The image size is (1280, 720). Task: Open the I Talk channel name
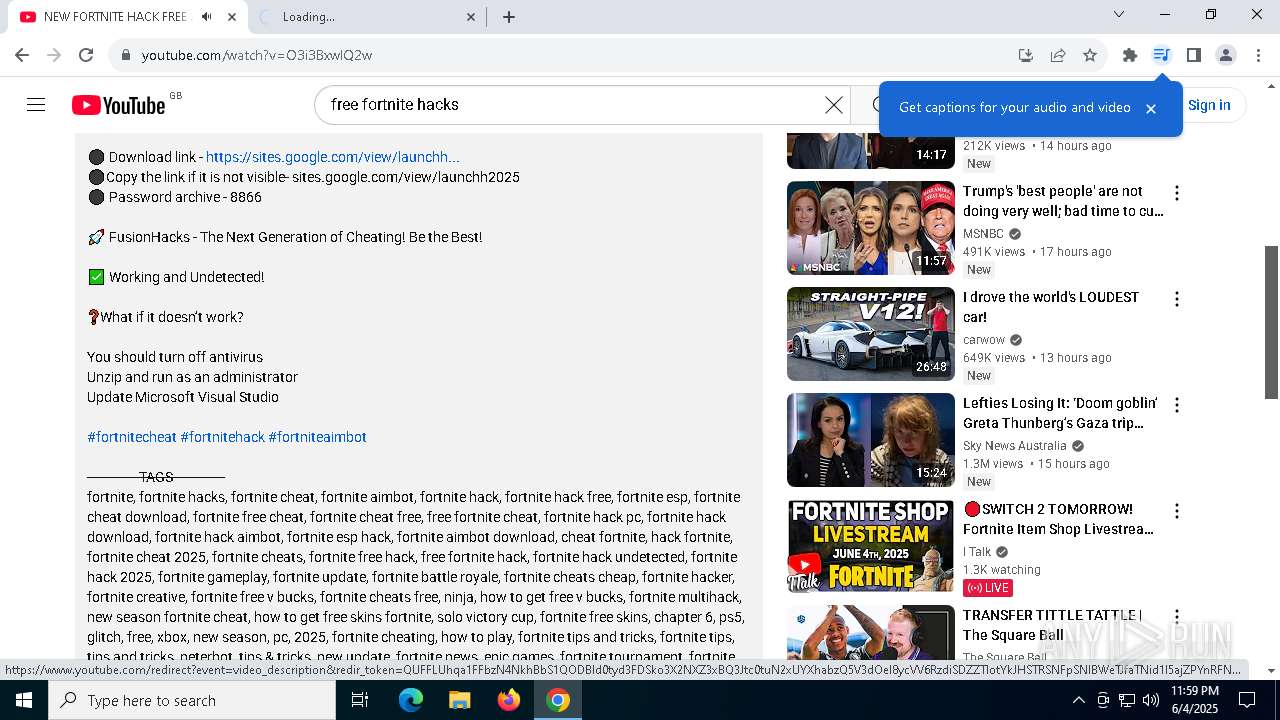tap(977, 552)
